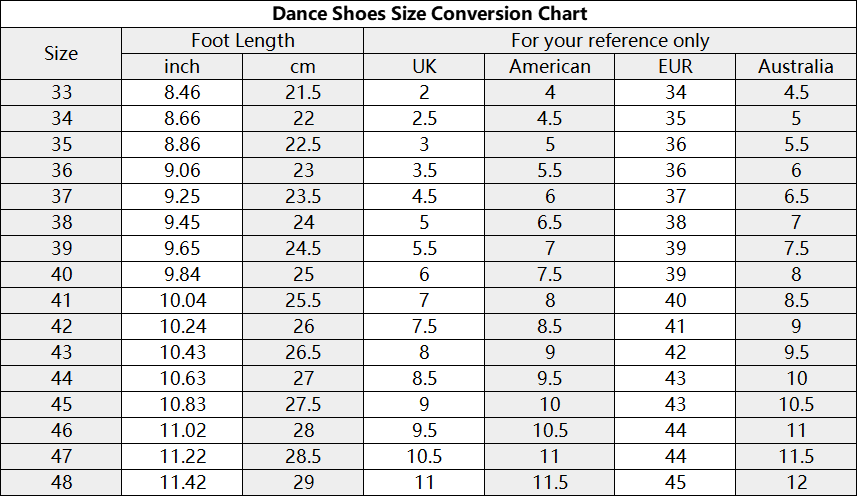Click the 11.42 inch cell
857x496 pixels.
coord(182,482)
